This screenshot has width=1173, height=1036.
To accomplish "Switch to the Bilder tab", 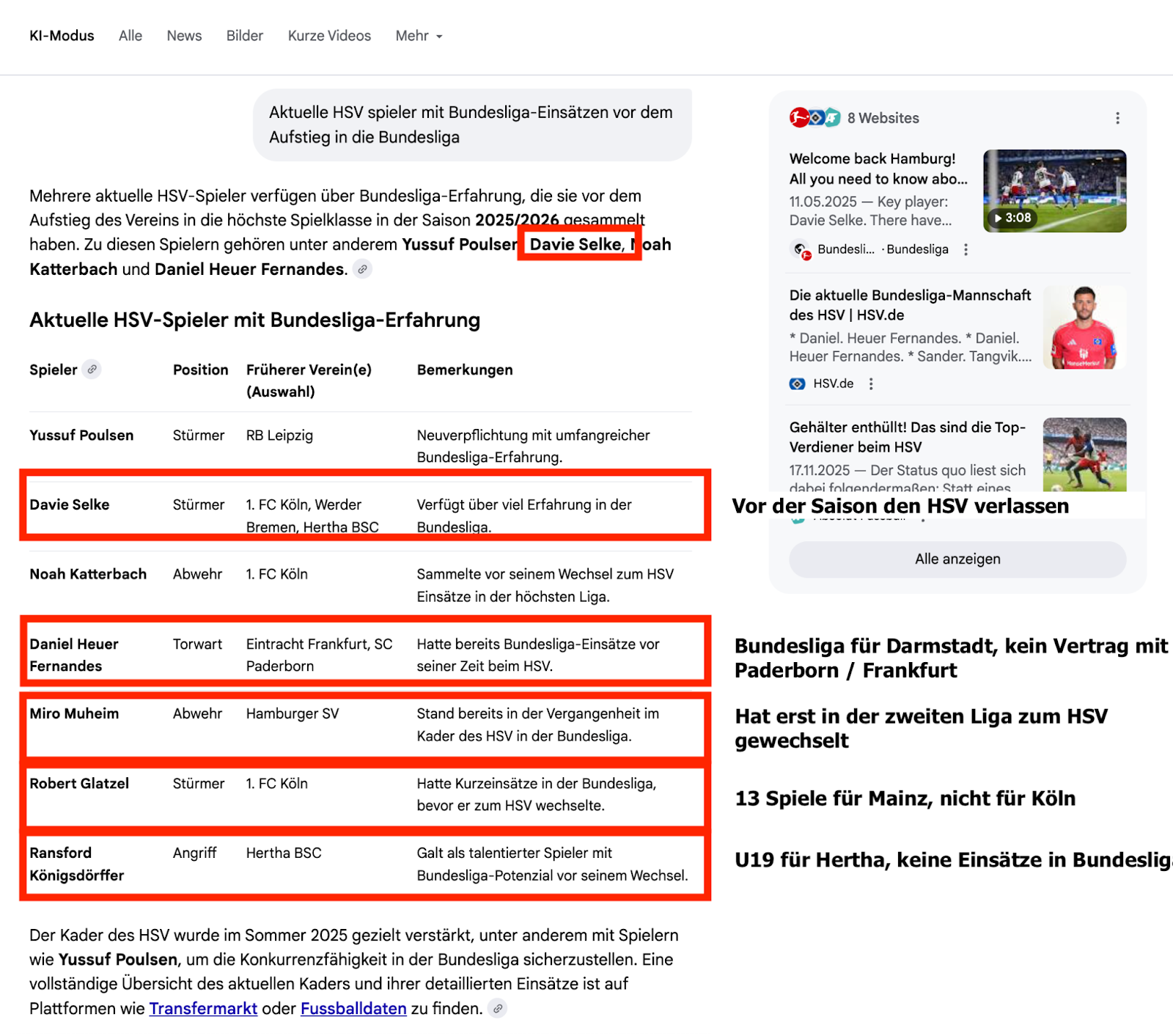I will click(x=244, y=35).
